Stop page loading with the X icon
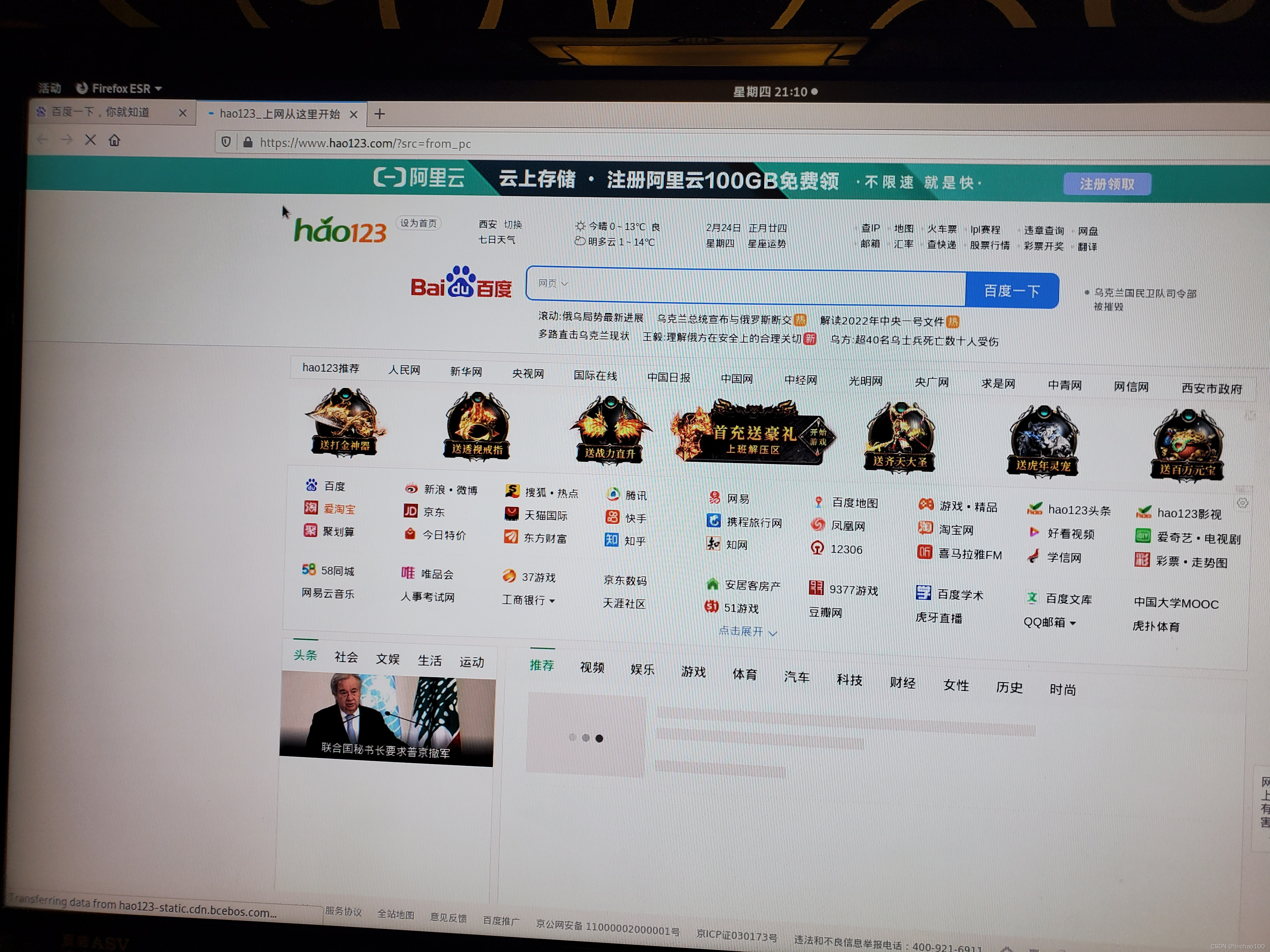 (90, 139)
